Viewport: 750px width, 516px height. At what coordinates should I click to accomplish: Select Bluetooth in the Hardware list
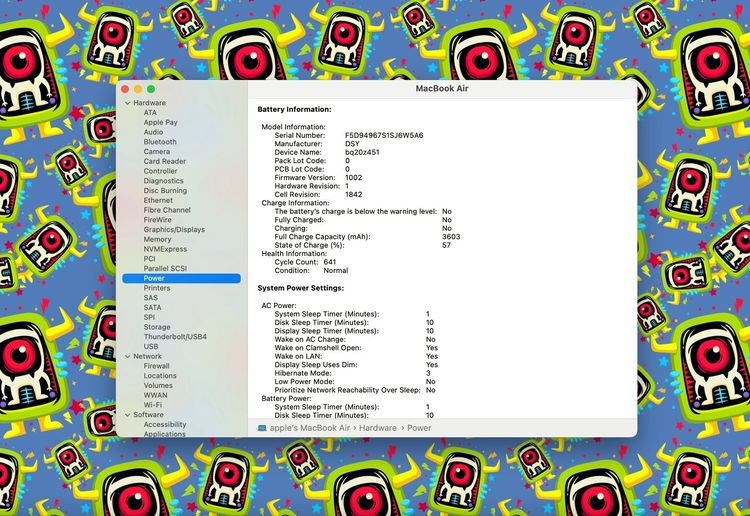tap(160, 142)
